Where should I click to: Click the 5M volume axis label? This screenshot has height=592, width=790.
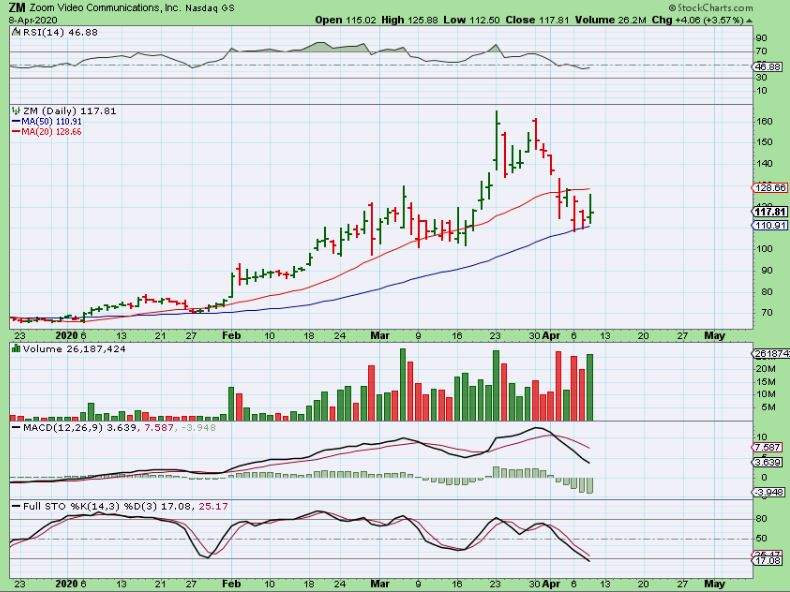tap(767, 407)
